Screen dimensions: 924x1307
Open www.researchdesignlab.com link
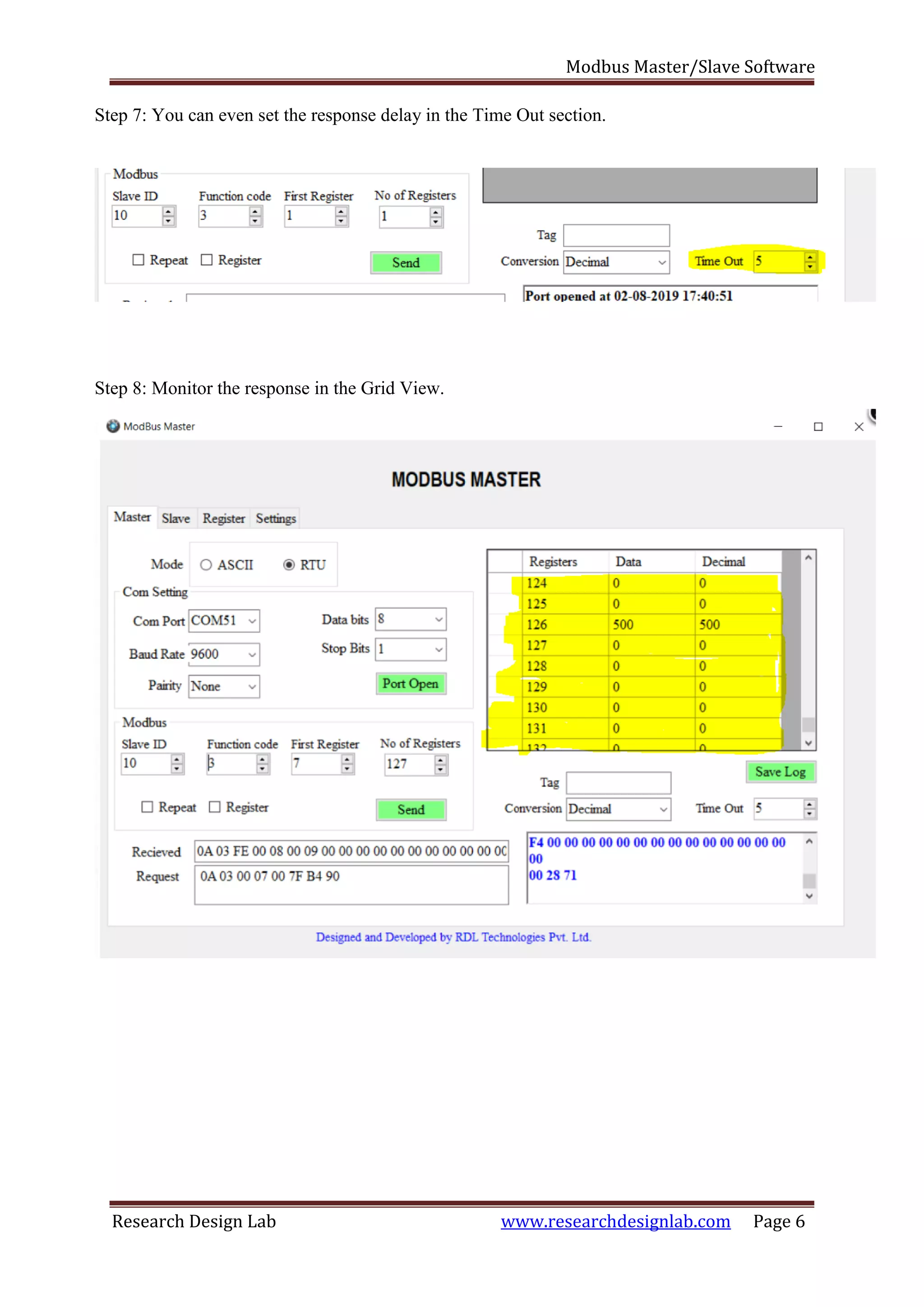pos(615,1222)
